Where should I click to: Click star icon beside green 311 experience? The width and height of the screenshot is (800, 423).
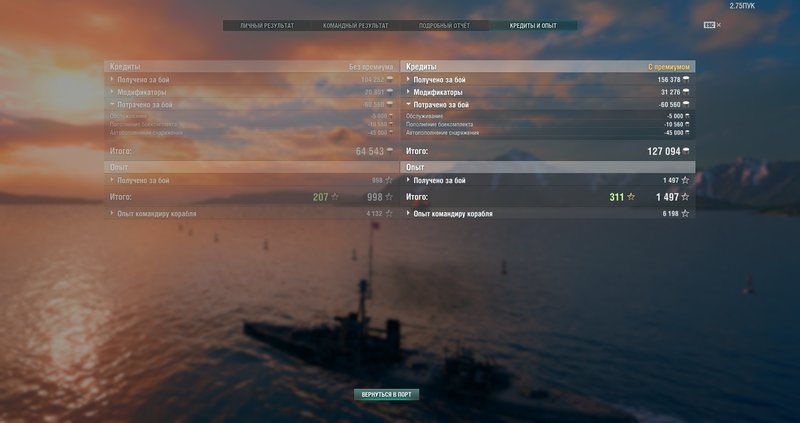(x=631, y=196)
